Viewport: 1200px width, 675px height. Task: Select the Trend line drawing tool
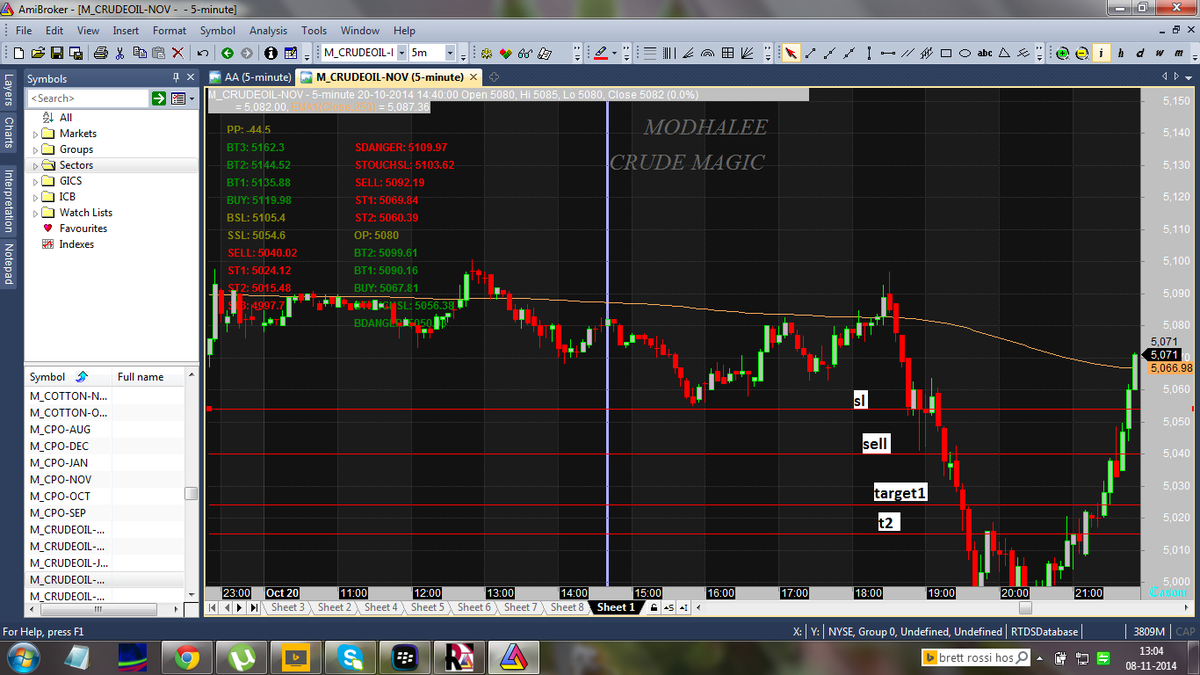click(x=810, y=53)
